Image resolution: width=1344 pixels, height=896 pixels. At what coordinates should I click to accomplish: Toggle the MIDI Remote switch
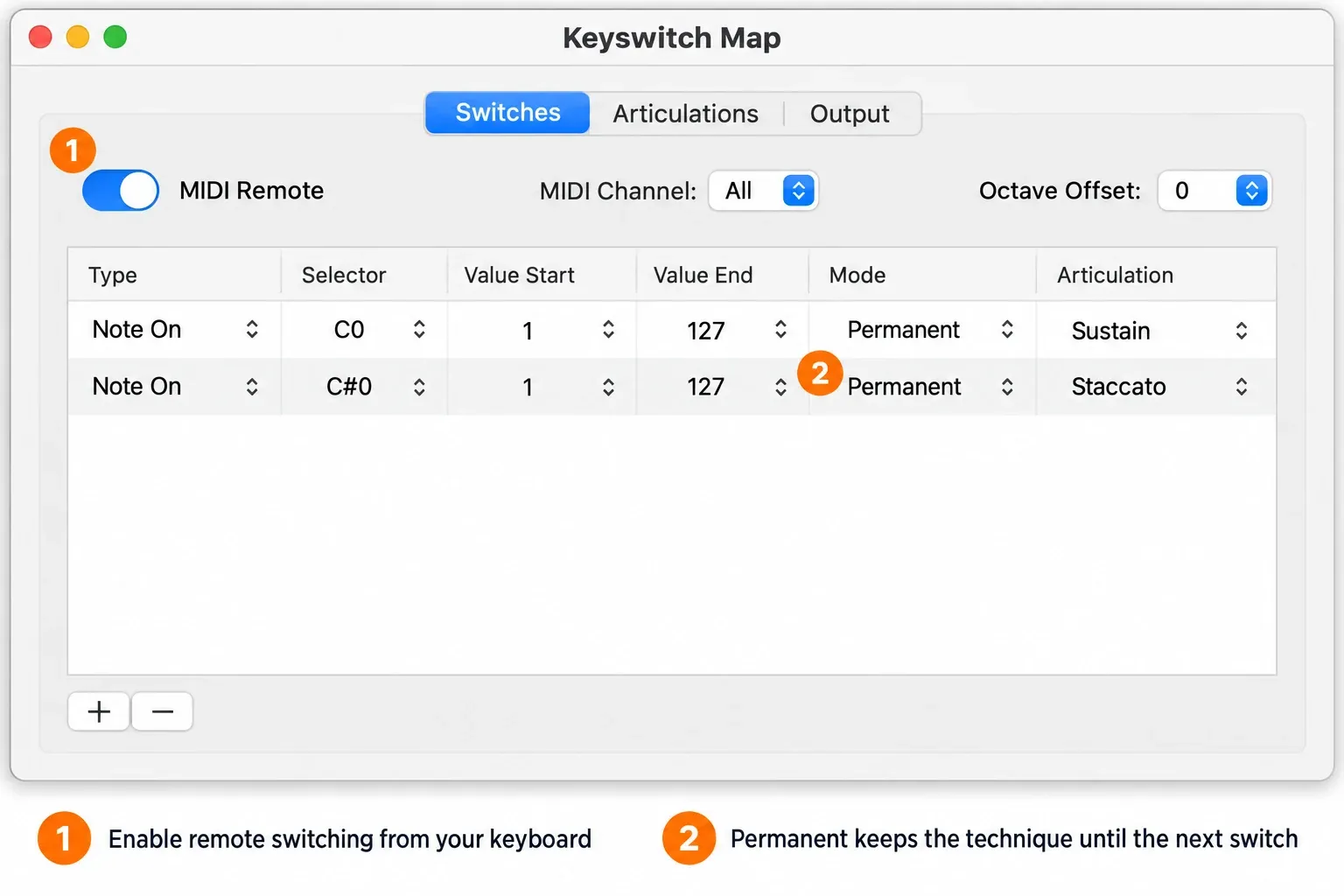(x=121, y=191)
